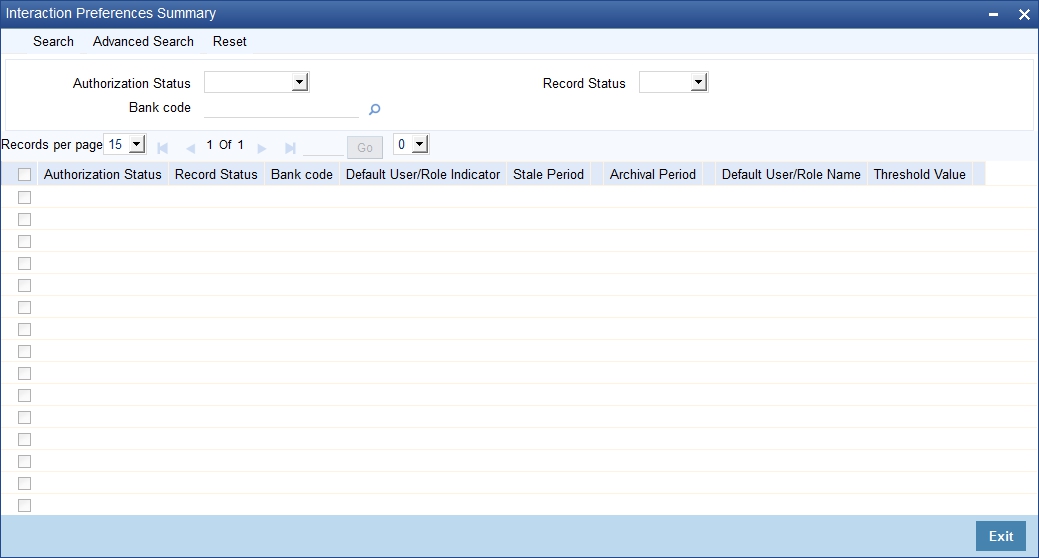Open the Records per page dropdown
The height and width of the screenshot is (558, 1039).
(x=125, y=144)
